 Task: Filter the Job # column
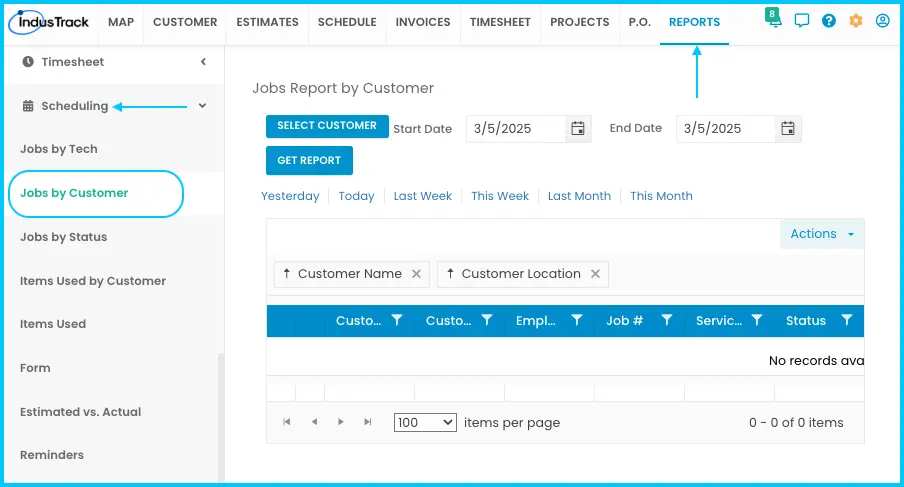tap(666, 320)
